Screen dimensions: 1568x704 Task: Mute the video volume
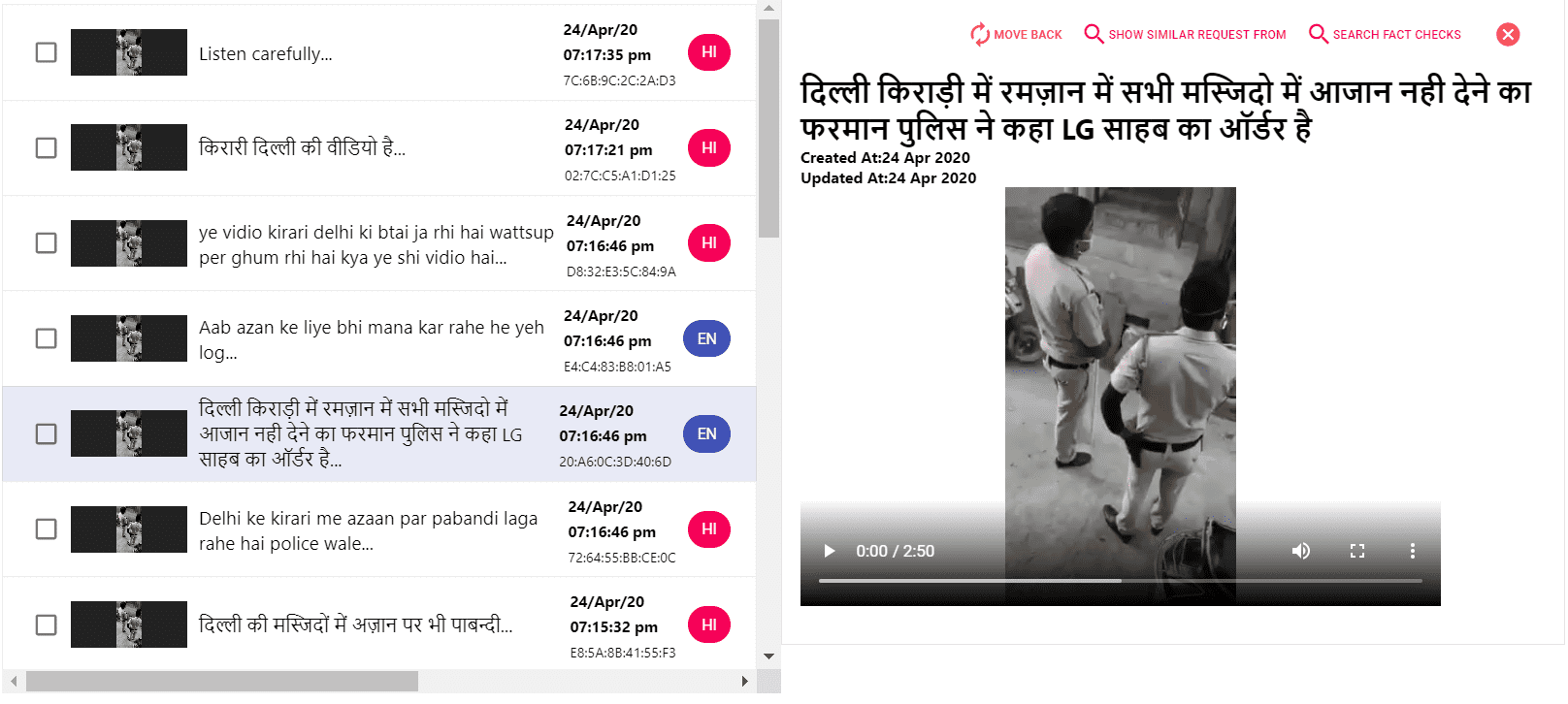(1301, 551)
